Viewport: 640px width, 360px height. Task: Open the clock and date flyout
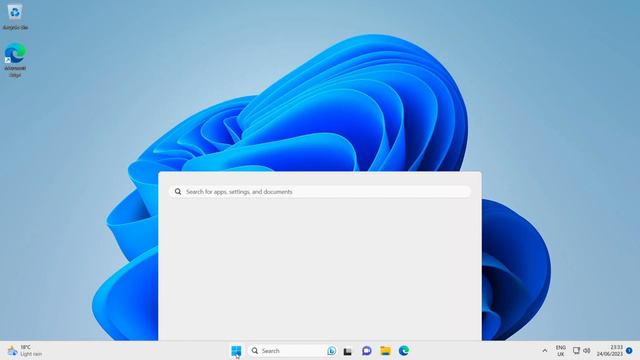(x=610, y=351)
